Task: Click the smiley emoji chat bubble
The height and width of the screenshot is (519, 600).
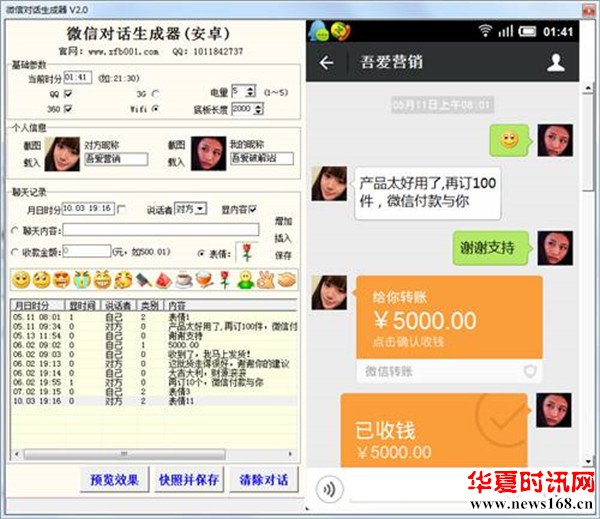Action: pyautogui.click(x=510, y=140)
